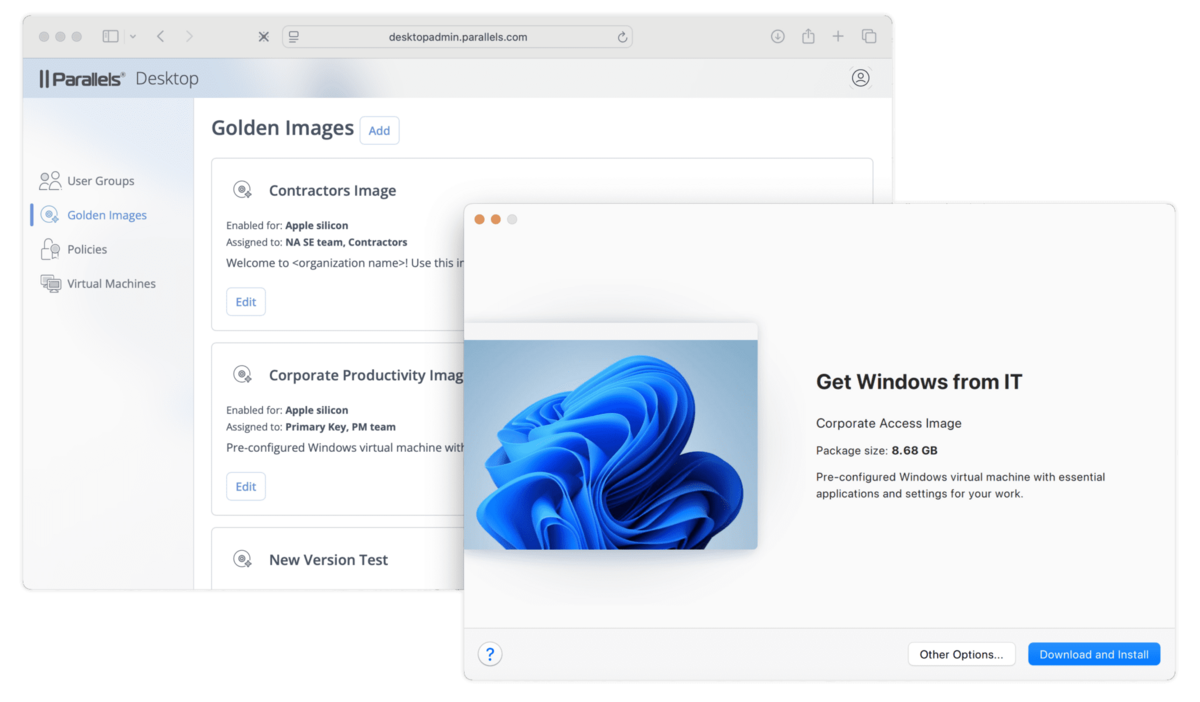Open the sidebar dropdown chevron in Safari
The height and width of the screenshot is (702, 1200).
(132, 37)
